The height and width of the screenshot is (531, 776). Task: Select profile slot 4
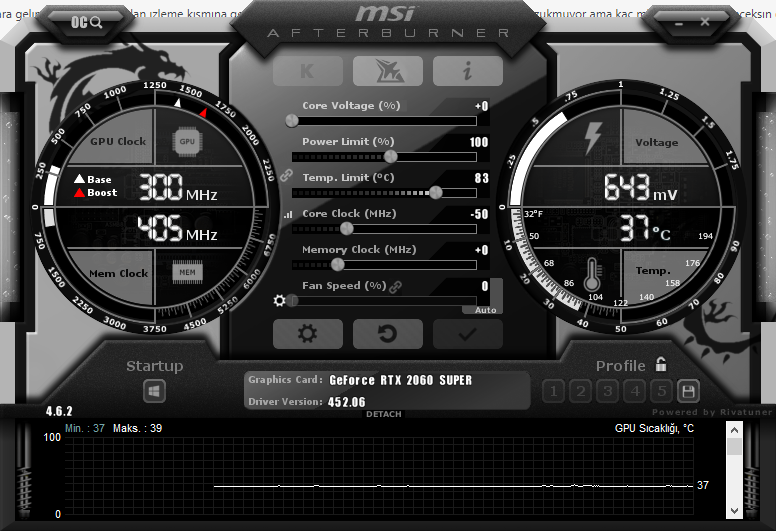[635, 391]
